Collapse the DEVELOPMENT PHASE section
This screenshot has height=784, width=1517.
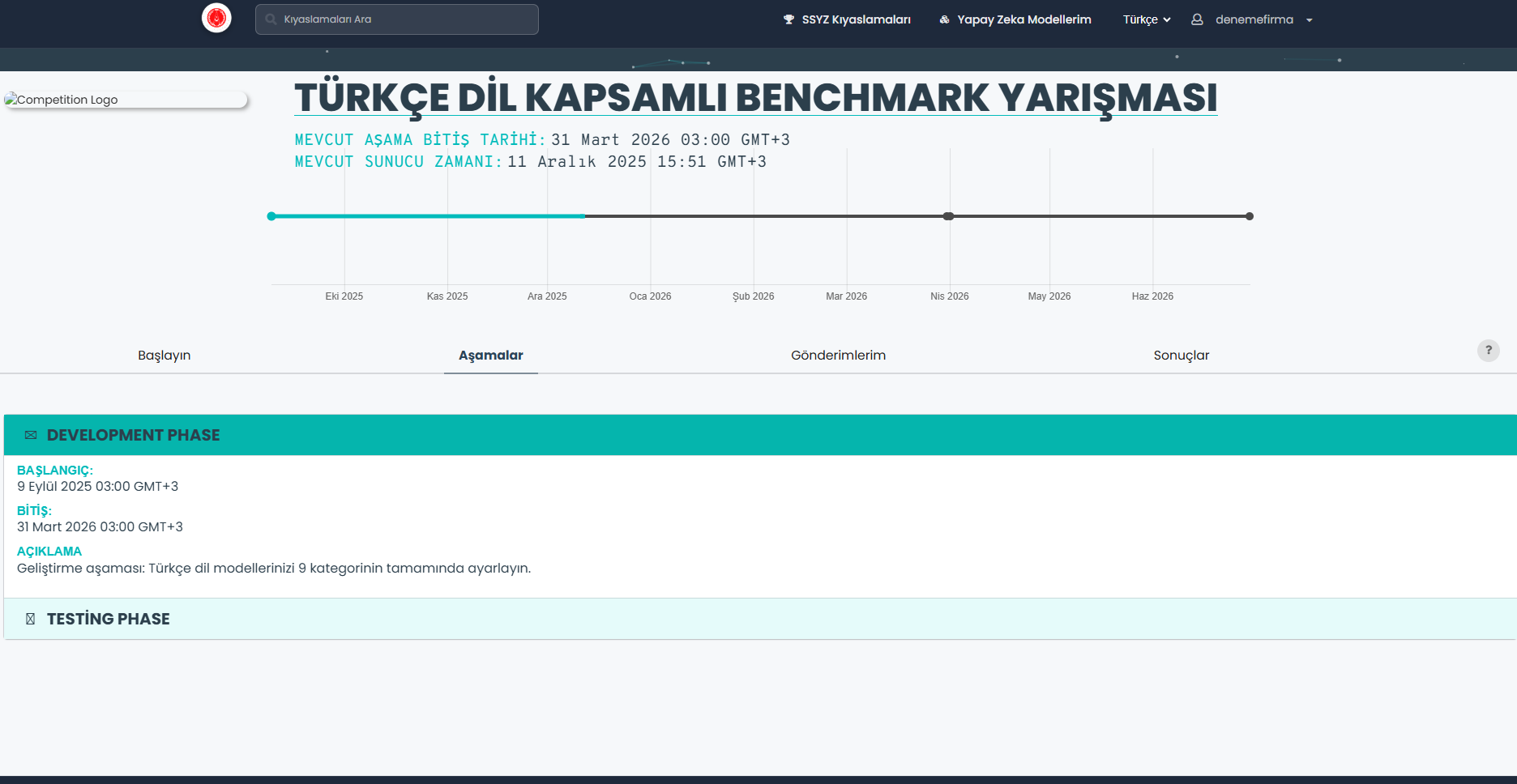134,435
